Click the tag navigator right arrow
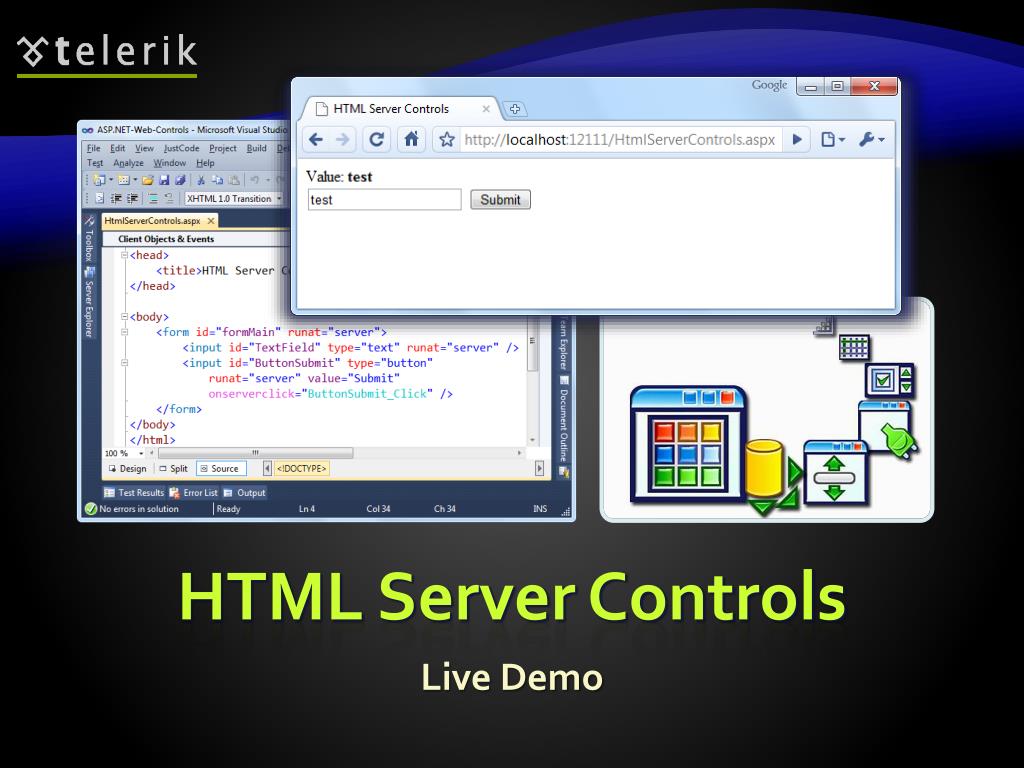Image resolution: width=1024 pixels, height=768 pixels. tap(539, 468)
